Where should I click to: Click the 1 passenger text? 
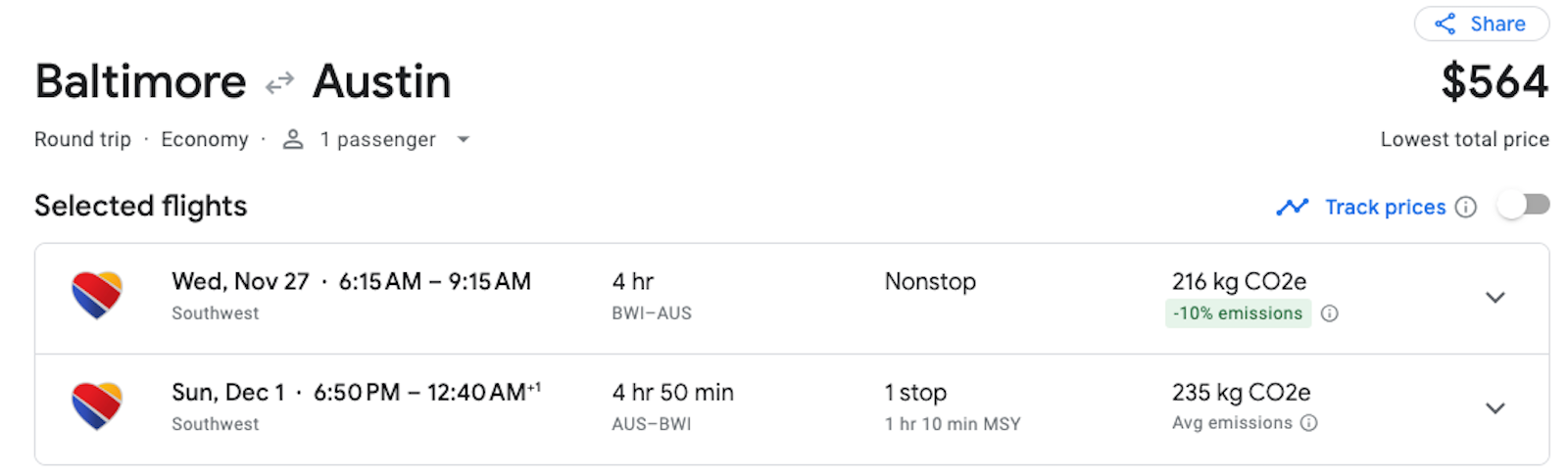377,140
